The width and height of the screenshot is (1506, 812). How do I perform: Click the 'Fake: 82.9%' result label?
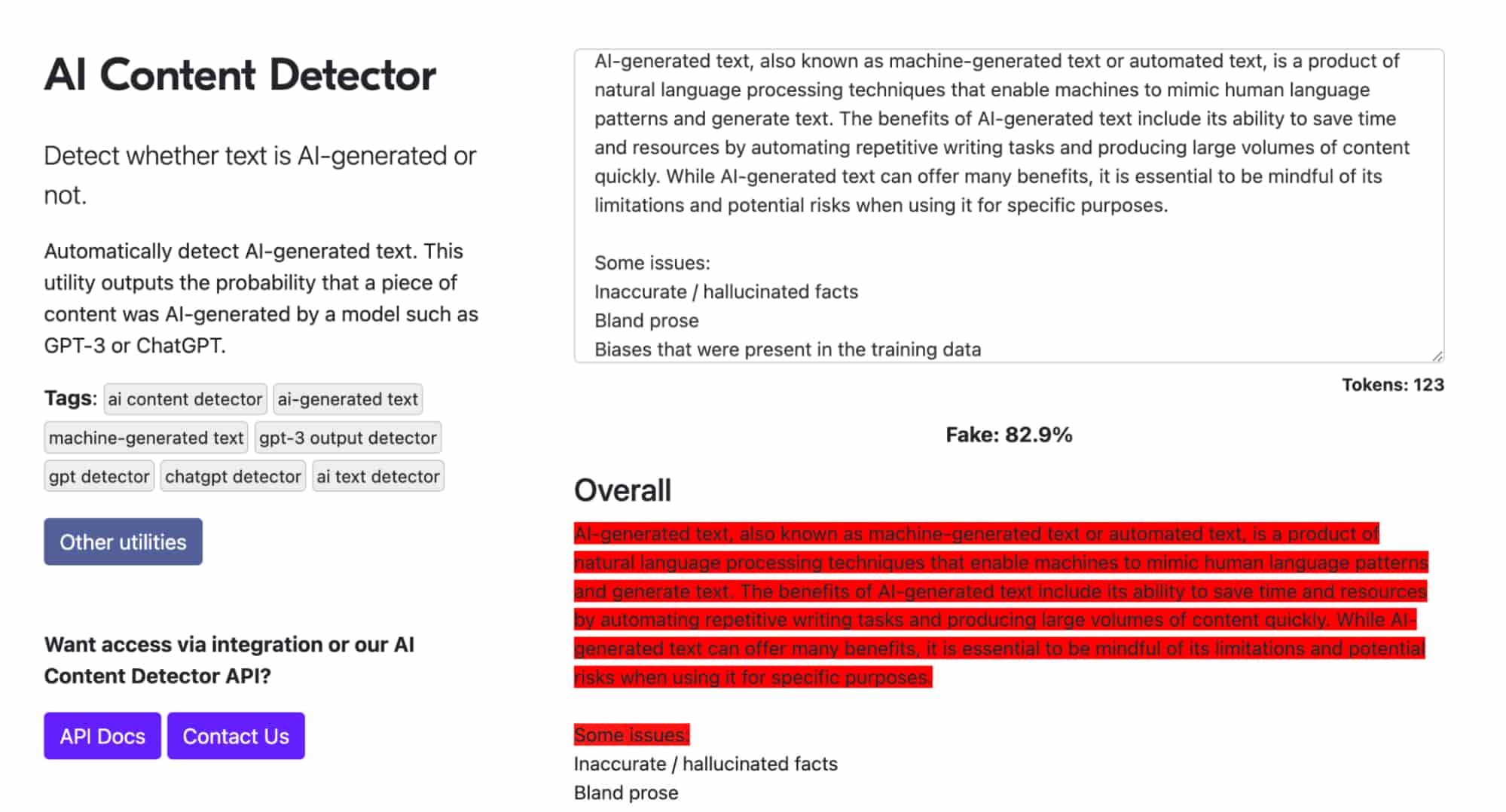1008,435
